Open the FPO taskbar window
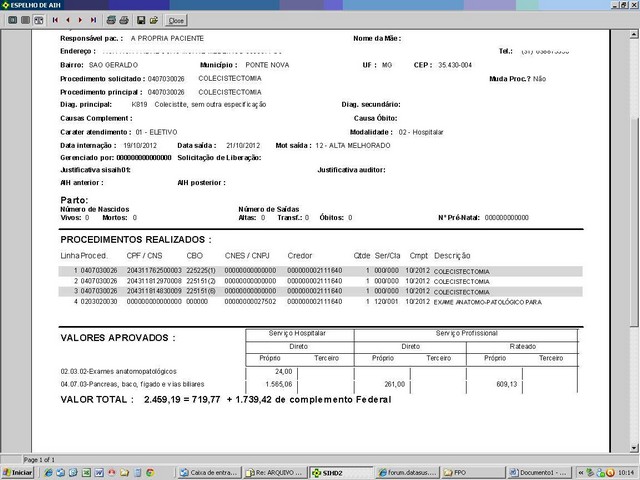This screenshot has height=480, width=640. coord(470,471)
